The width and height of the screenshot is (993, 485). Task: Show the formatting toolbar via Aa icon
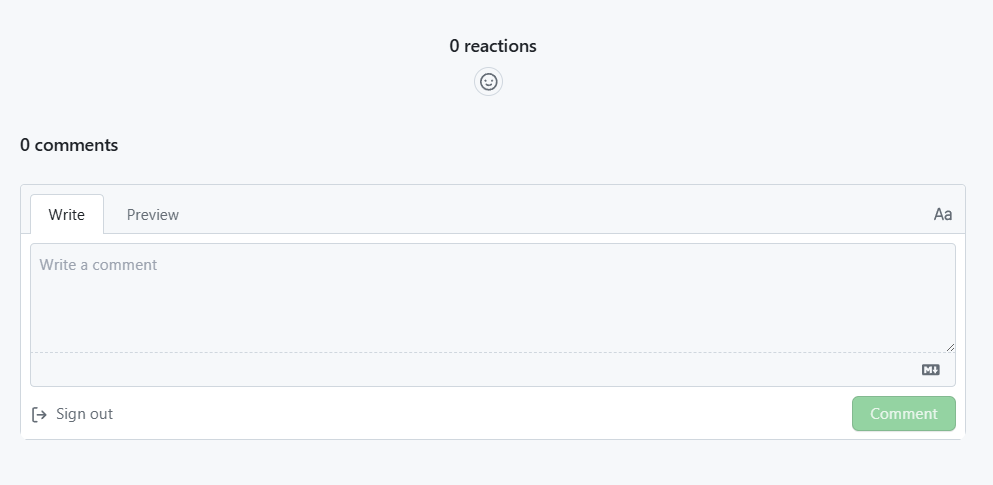(x=942, y=214)
